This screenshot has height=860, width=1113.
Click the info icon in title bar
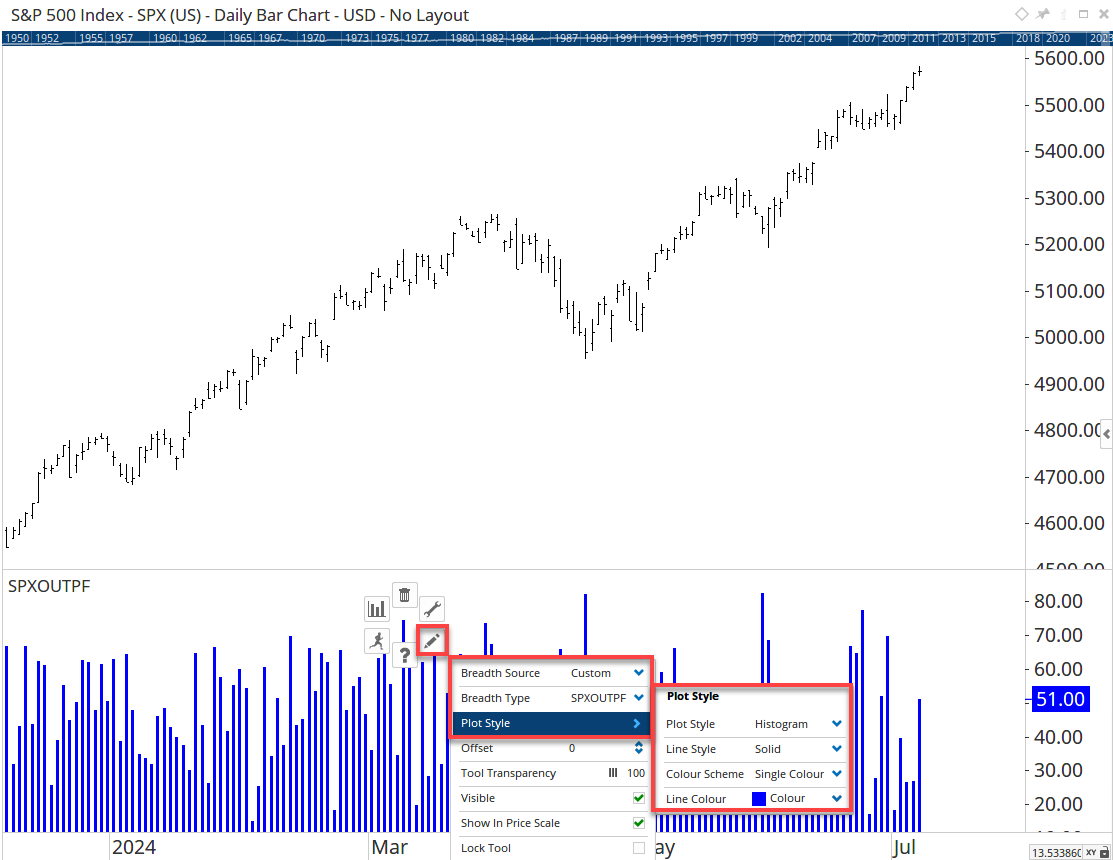click(1063, 14)
